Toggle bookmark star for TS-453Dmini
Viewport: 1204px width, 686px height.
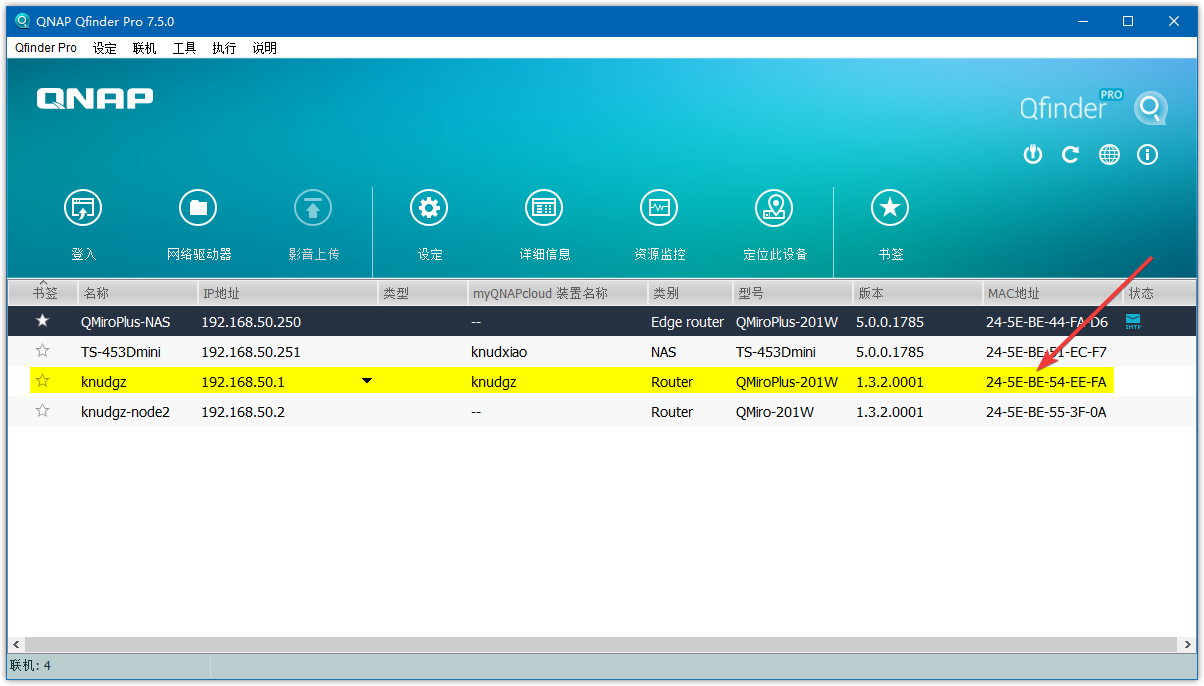(42, 351)
